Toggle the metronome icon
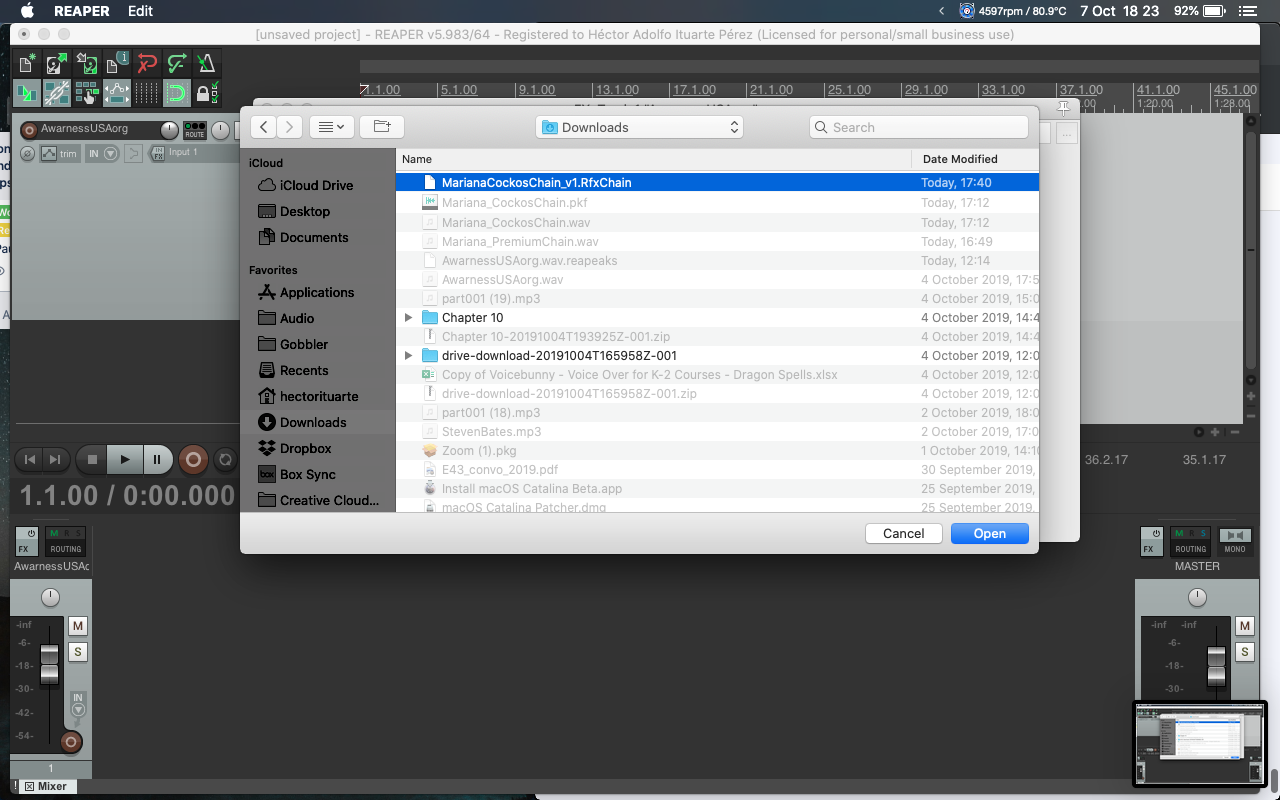This screenshot has width=1280, height=800. [205, 64]
